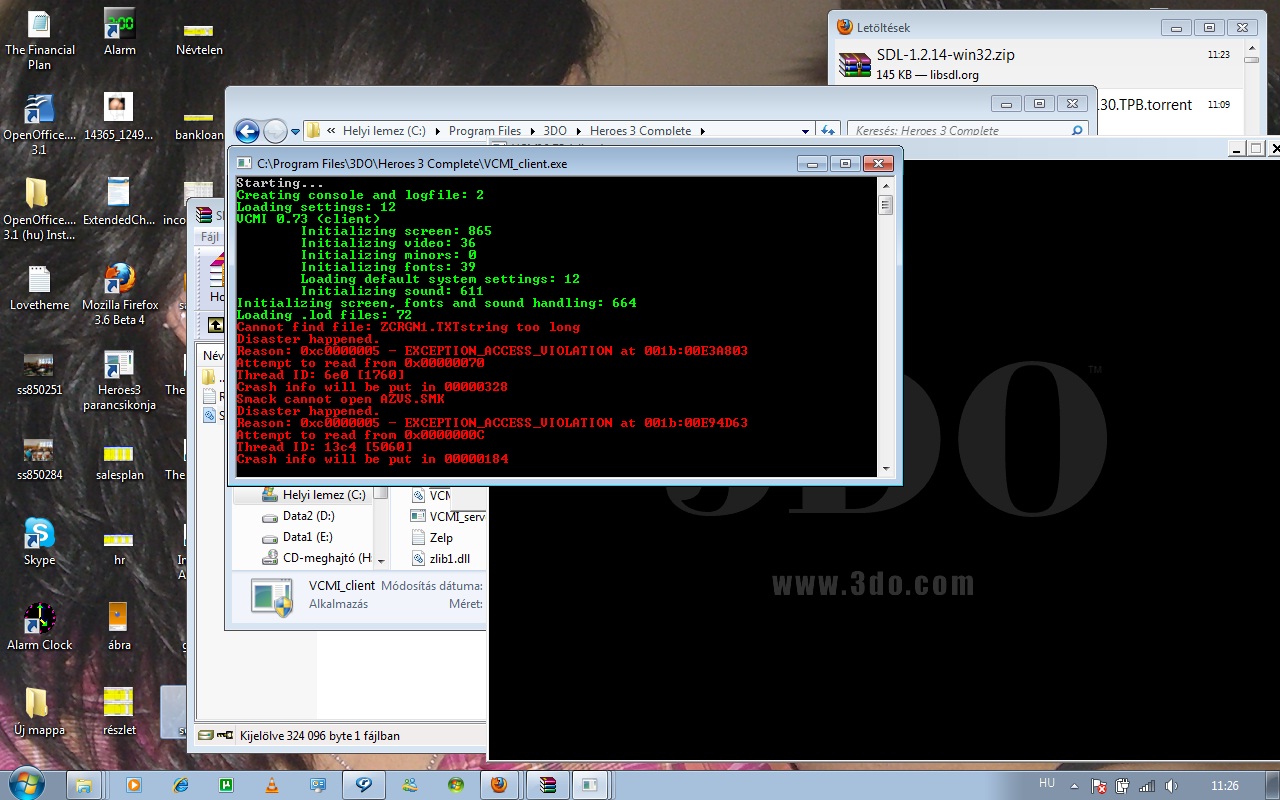Select zlib1.dll file in Explorer list
The height and width of the screenshot is (800, 1280).
coord(449,559)
